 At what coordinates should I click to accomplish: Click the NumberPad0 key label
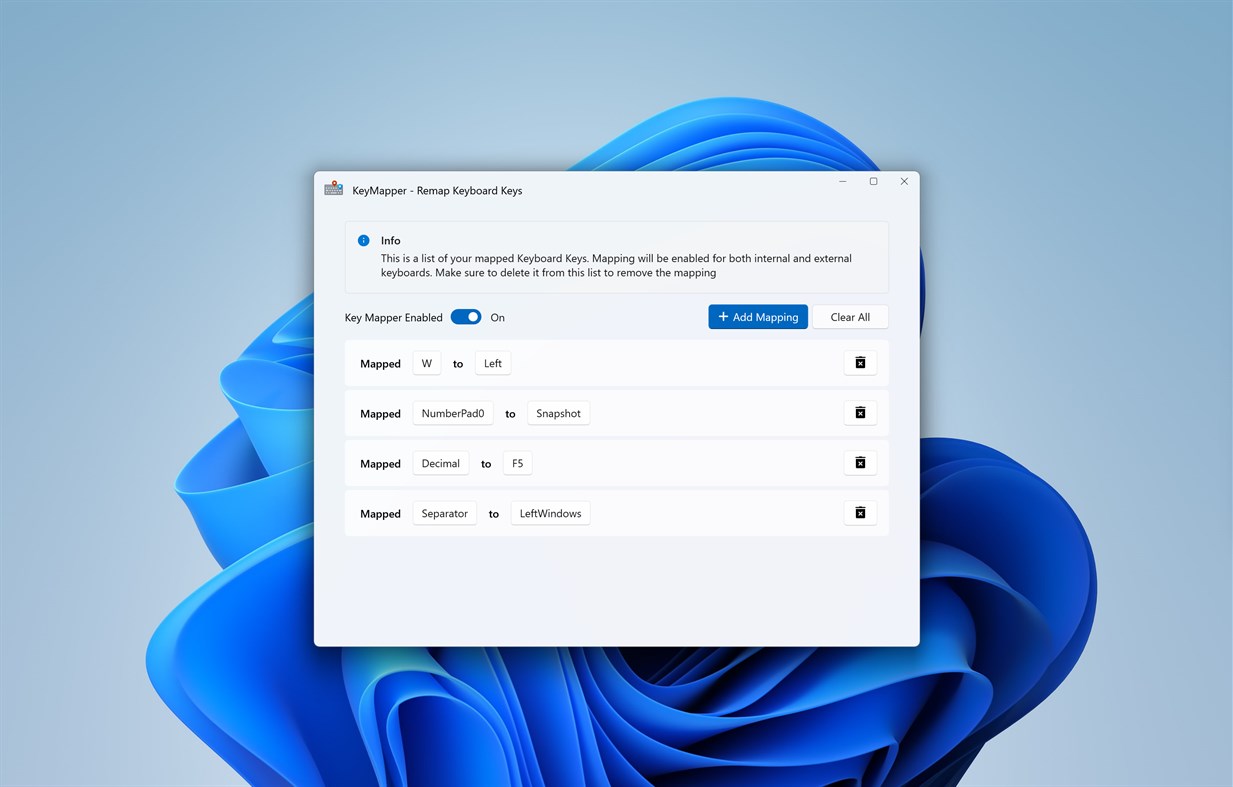point(452,412)
